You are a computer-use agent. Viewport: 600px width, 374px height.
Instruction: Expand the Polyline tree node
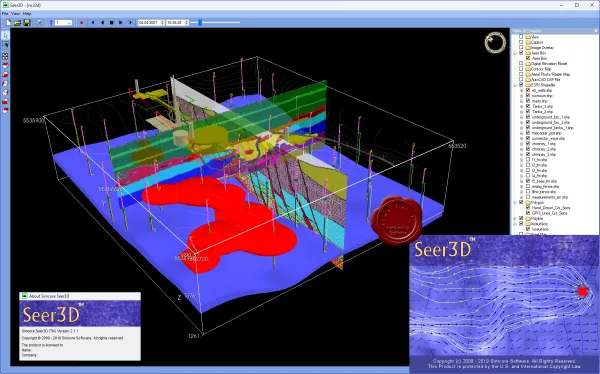tap(515, 218)
